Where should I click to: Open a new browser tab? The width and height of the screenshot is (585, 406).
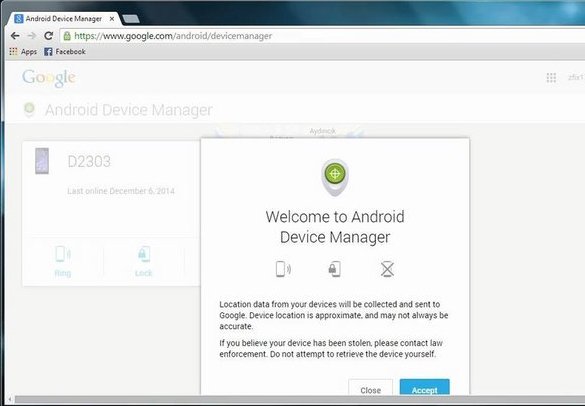131,19
